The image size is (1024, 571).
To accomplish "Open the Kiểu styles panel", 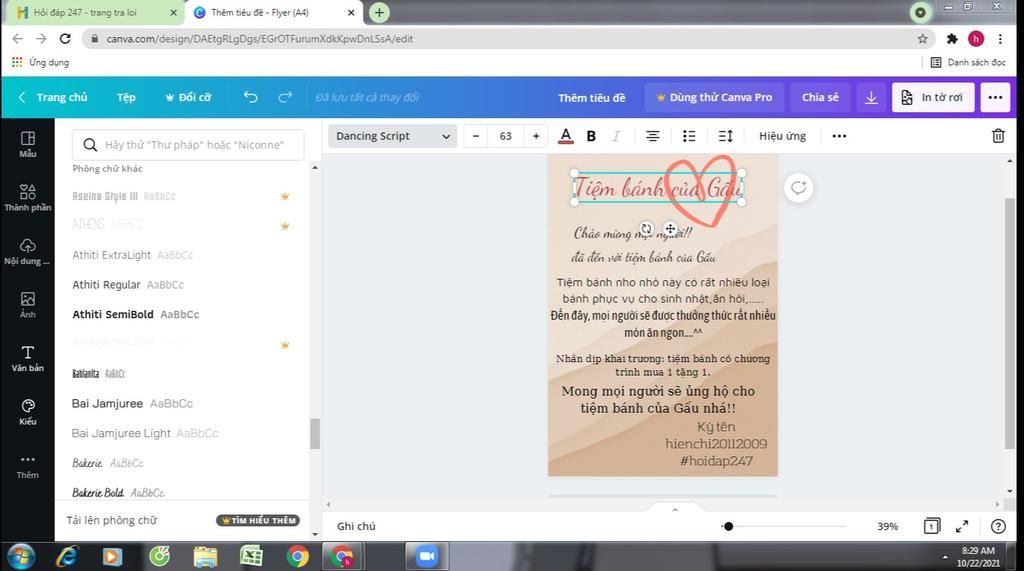I will pyautogui.click(x=27, y=412).
